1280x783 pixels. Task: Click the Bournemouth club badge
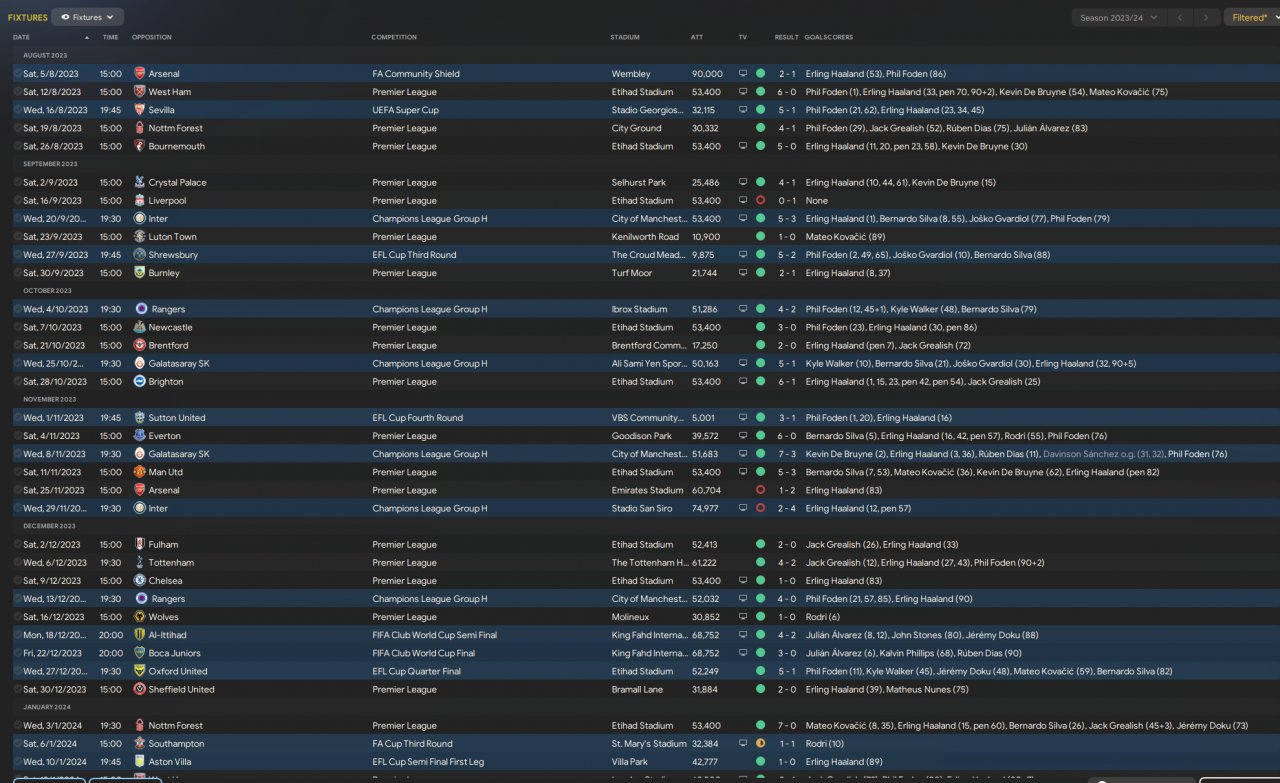click(139, 146)
